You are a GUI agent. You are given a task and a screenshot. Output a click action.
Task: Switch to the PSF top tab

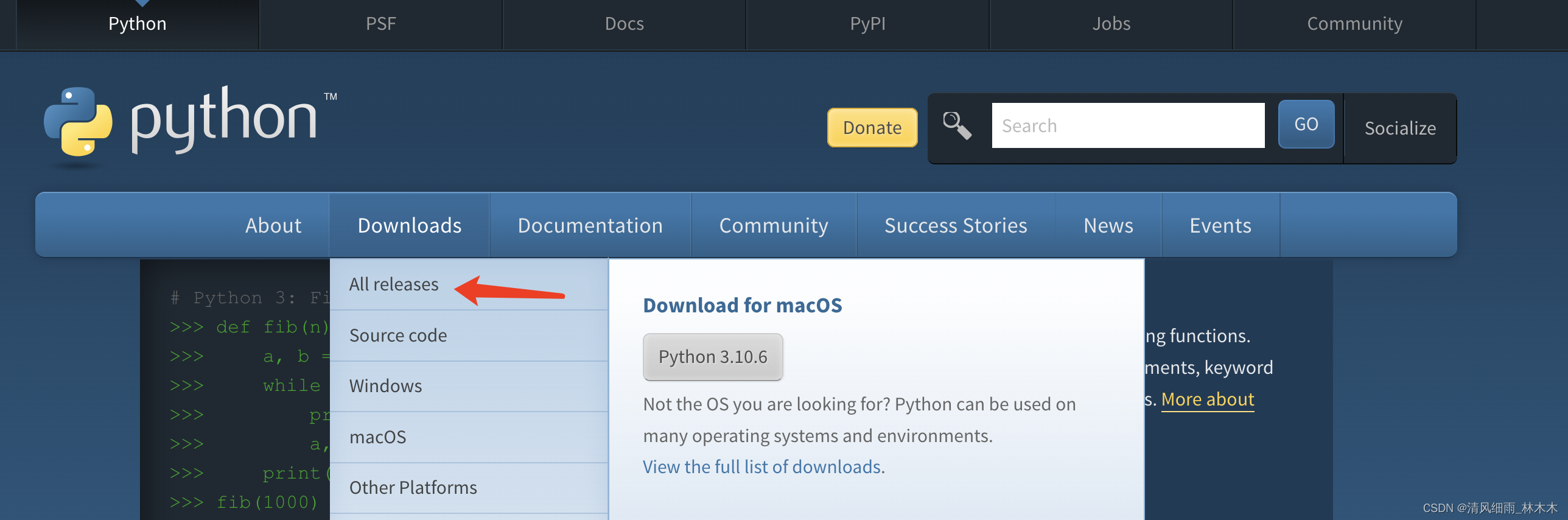(380, 24)
